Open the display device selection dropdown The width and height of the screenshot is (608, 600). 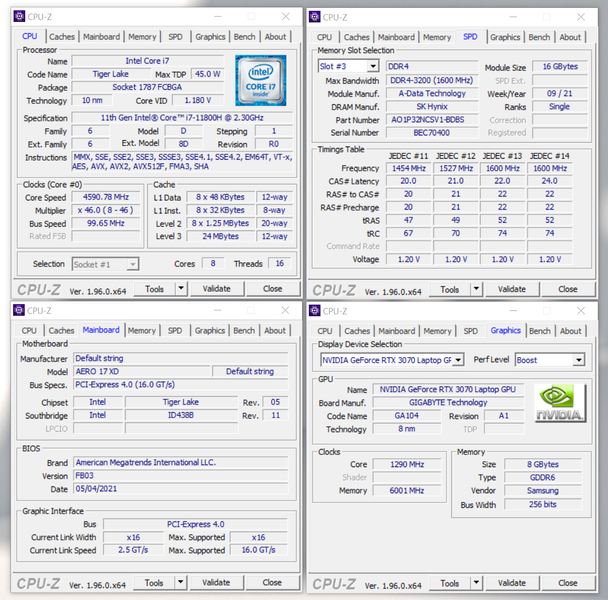pyautogui.click(x=458, y=360)
